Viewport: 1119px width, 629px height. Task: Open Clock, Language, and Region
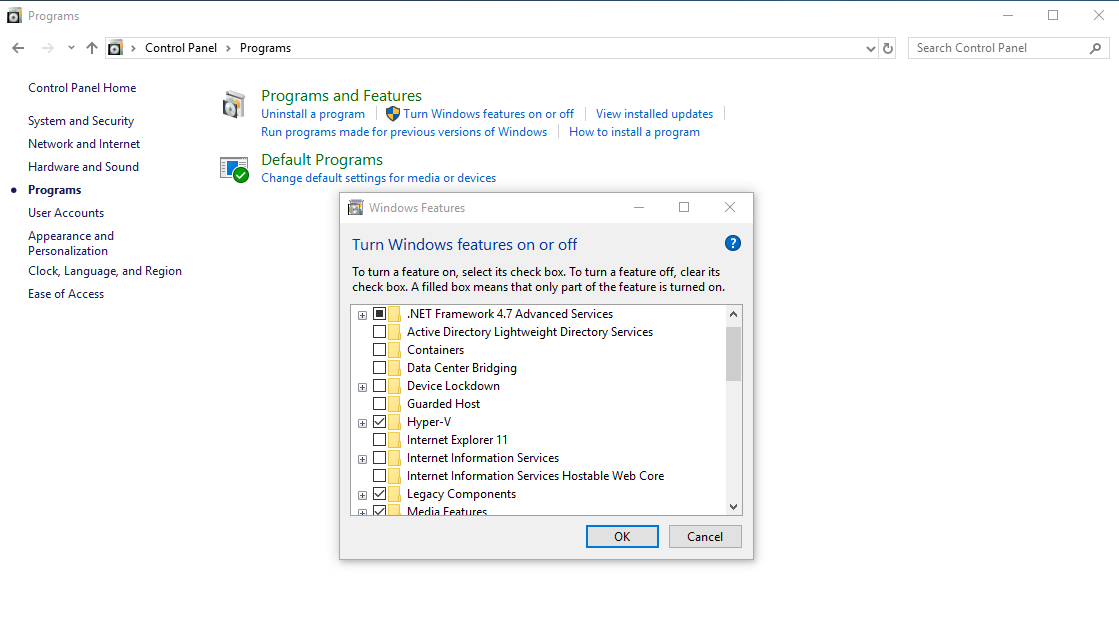tap(105, 271)
